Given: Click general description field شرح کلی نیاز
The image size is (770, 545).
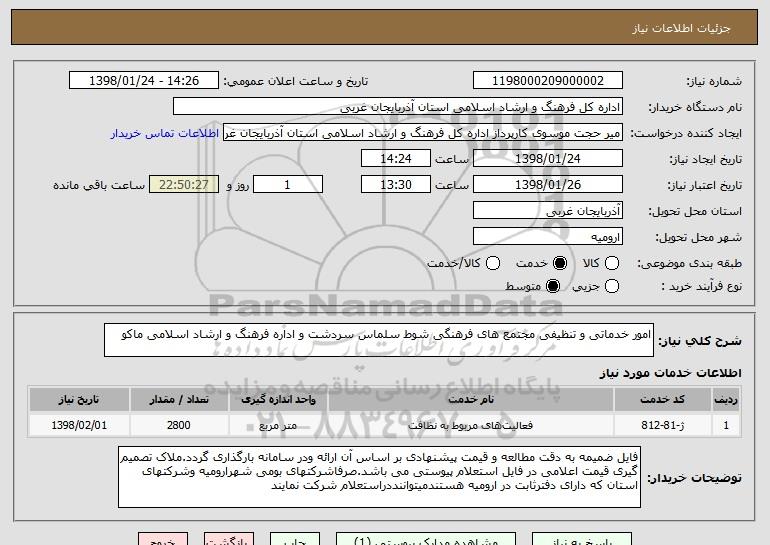Looking at the screenshot, I should (x=379, y=340).
